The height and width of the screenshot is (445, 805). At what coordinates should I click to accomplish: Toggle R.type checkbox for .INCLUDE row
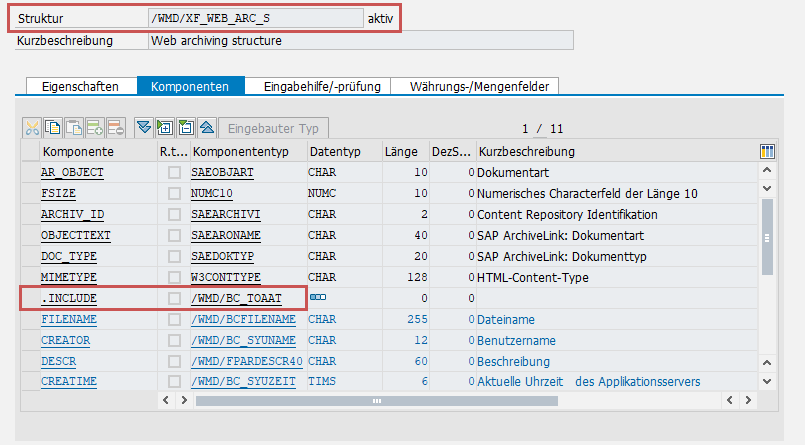pyautogui.click(x=174, y=298)
